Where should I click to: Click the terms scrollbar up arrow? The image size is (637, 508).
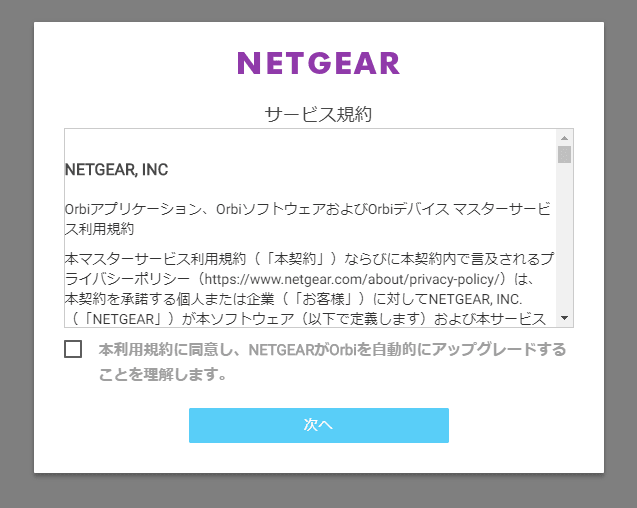[564, 137]
